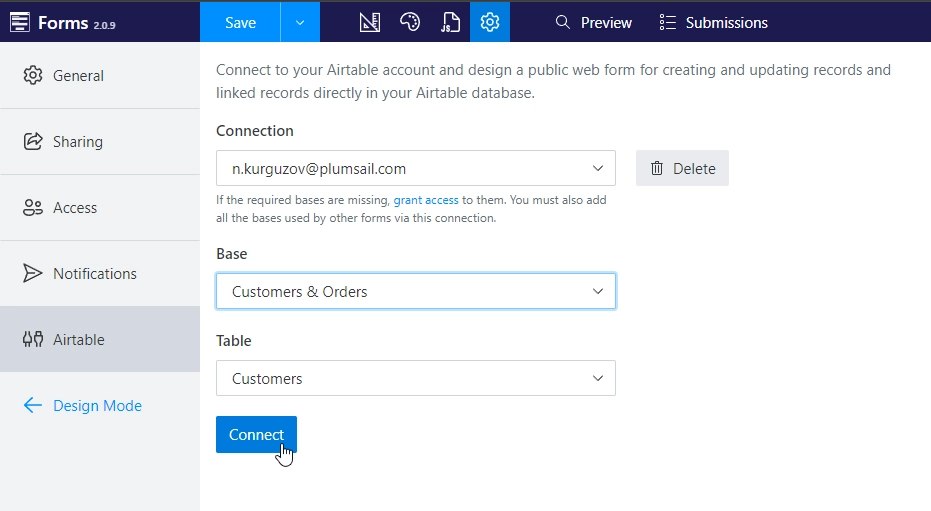Image resolution: width=931 pixels, height=511 pixels.
Task: Open the Connection account dropdown
Action: [416, 169]
